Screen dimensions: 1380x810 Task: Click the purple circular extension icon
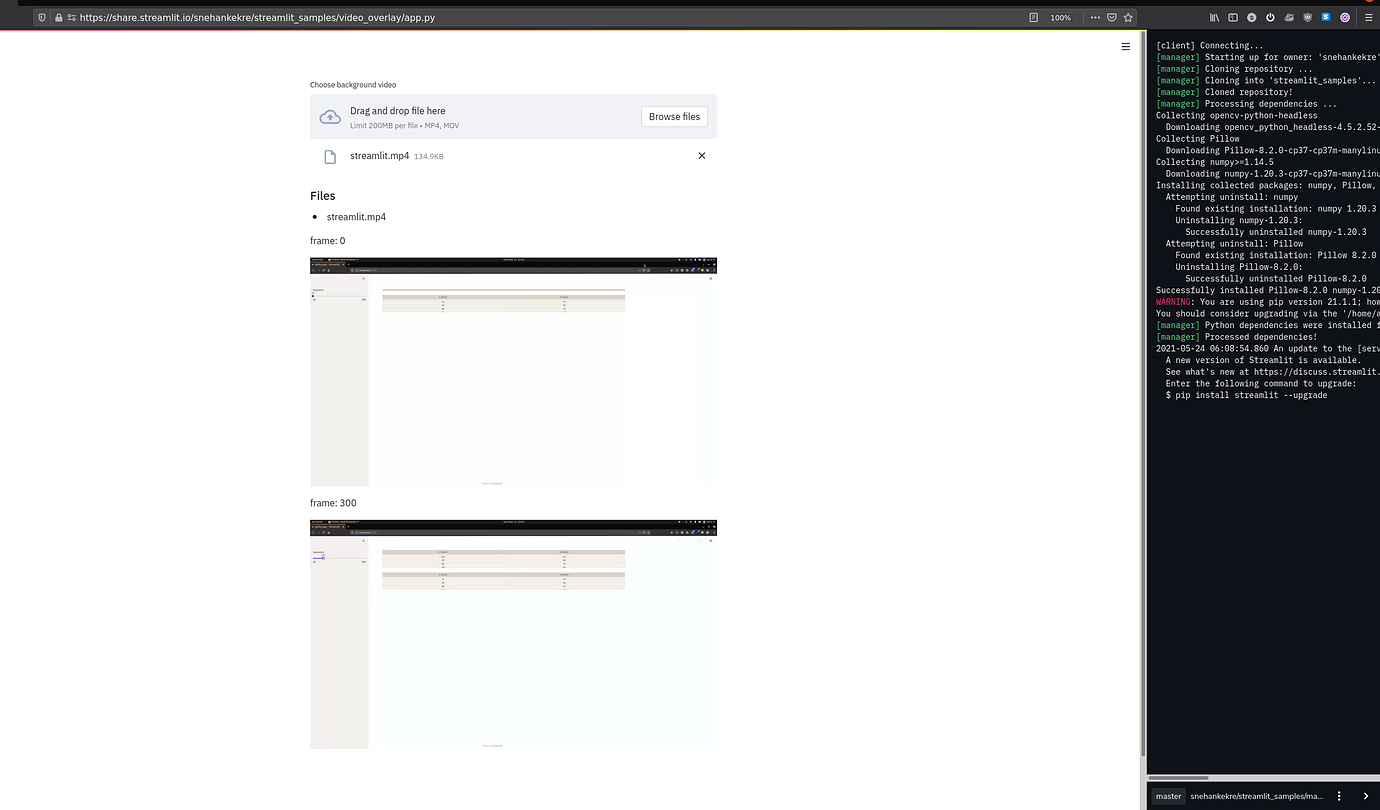(1344, 17)
